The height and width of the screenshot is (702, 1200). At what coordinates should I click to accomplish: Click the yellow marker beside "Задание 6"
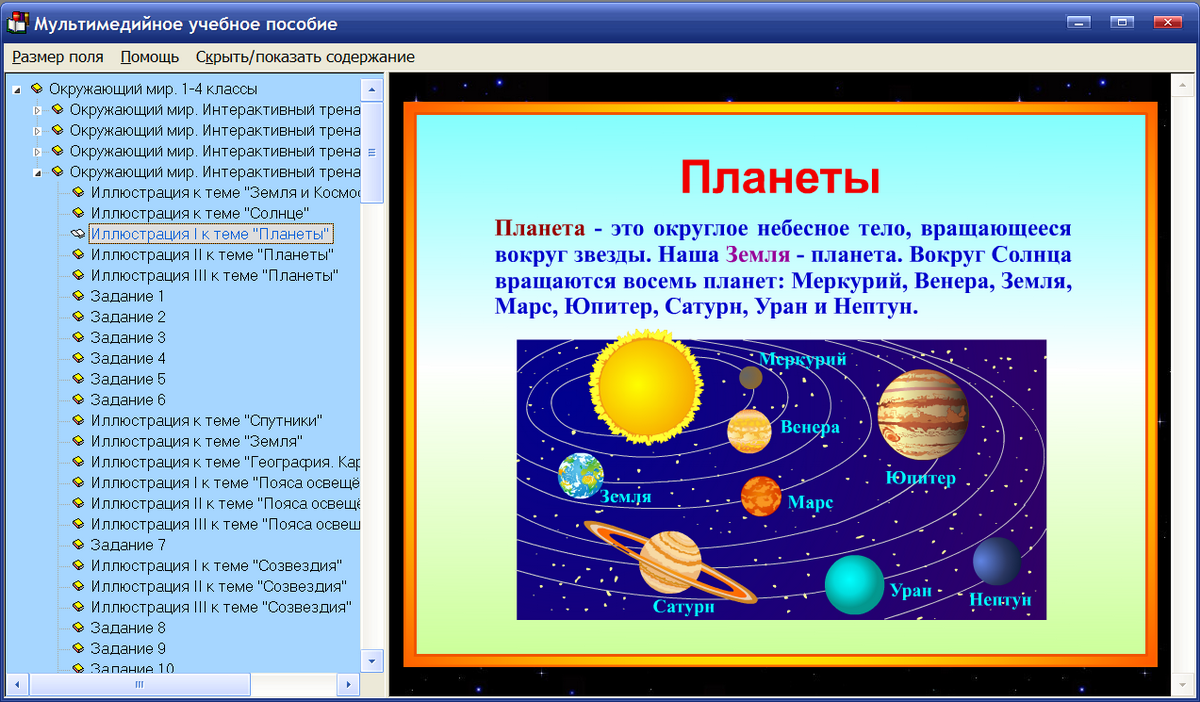pos(78,399)
